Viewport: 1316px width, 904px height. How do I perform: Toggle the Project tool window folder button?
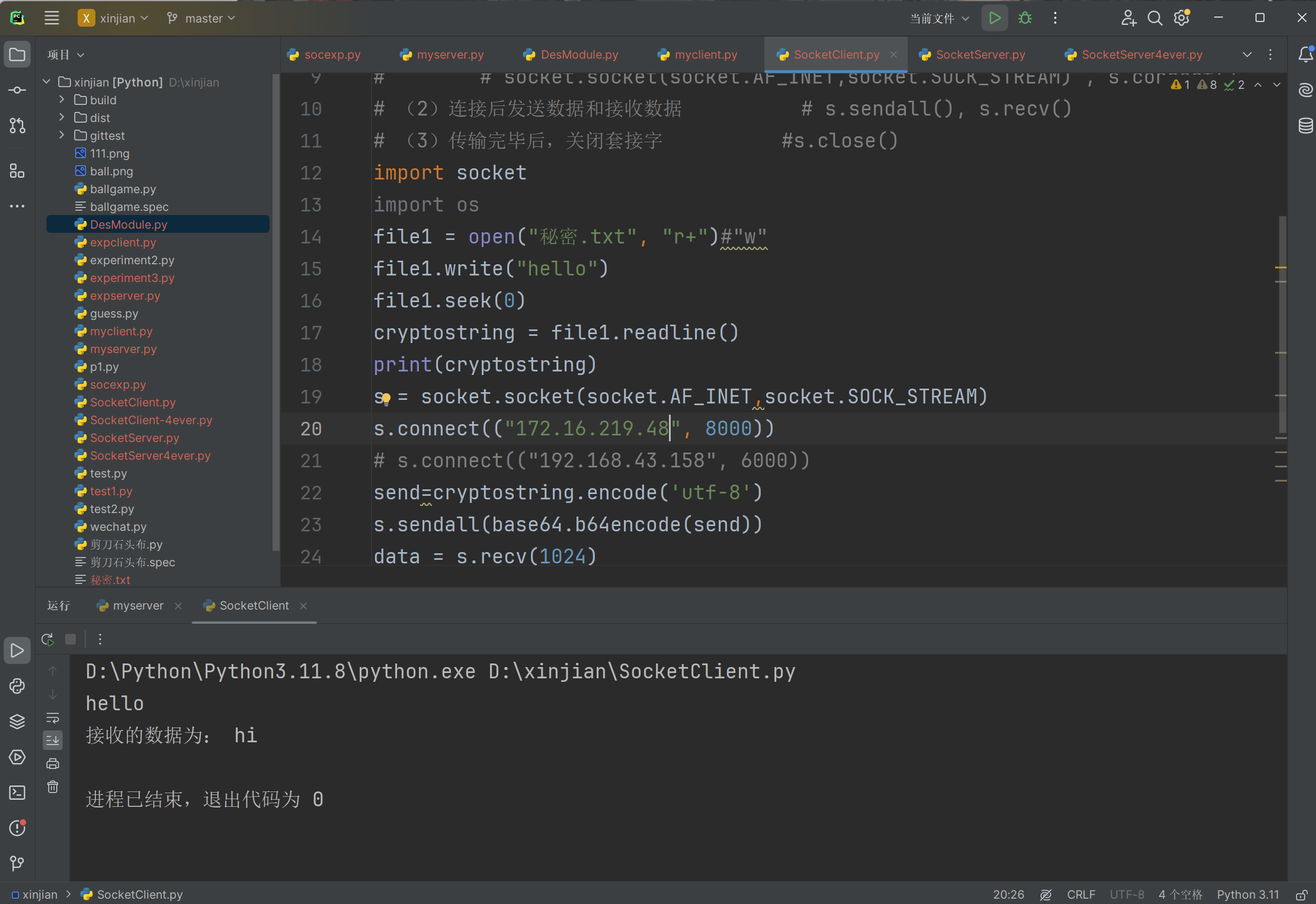click(17, 55)
